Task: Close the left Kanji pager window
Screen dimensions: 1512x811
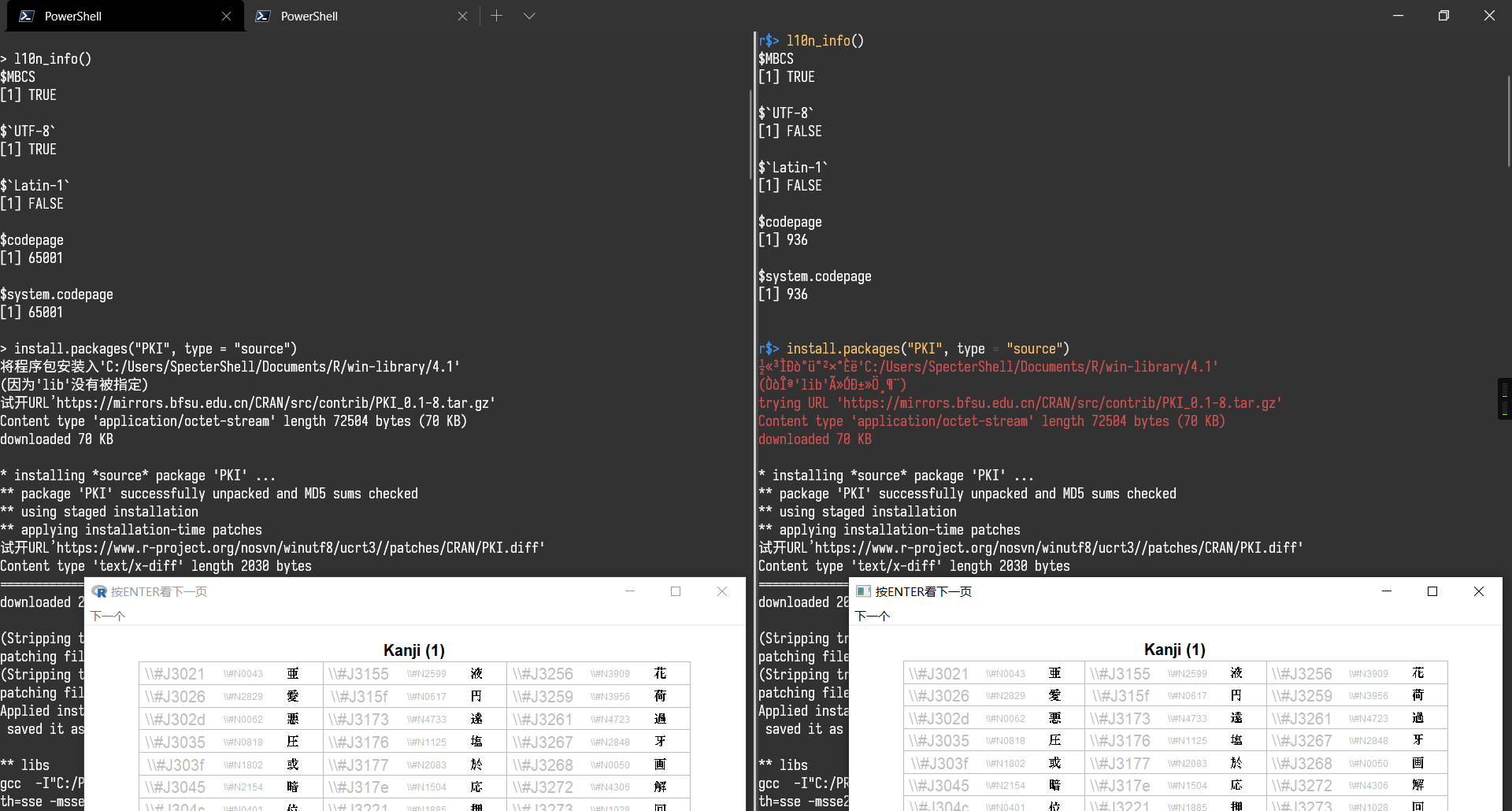Action: 722,591
